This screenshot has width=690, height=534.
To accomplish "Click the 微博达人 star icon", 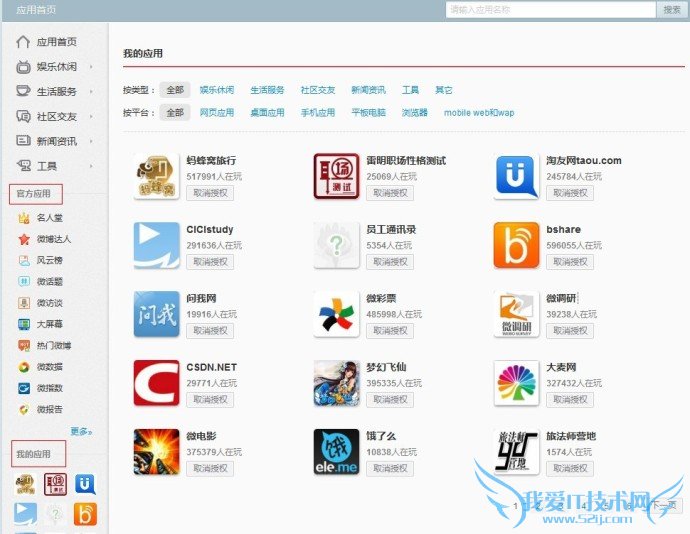I will click(x=24, y=239).
